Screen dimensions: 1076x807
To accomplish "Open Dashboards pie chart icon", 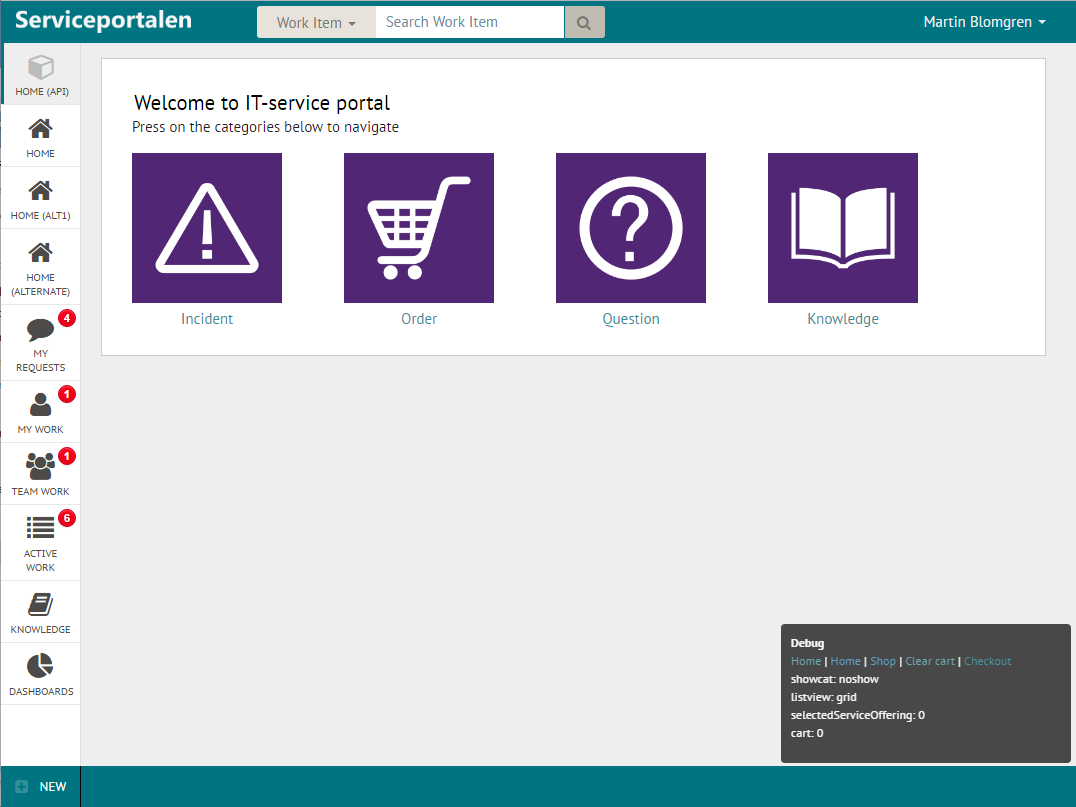I will [x=40, y=666].
